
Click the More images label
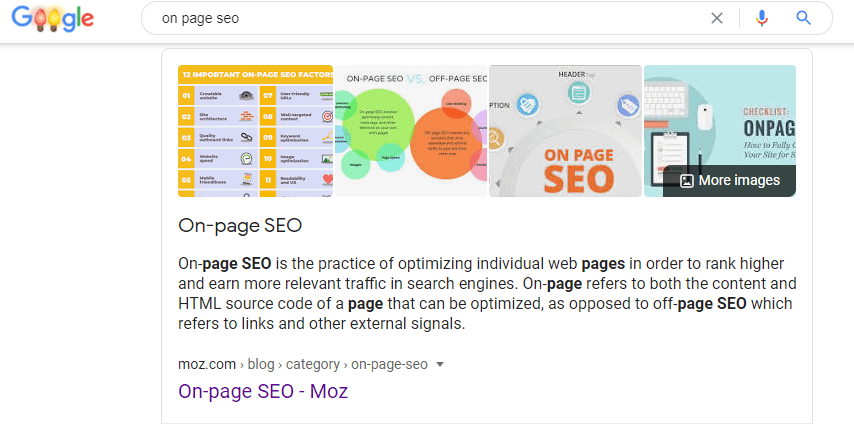click(739, 181)
